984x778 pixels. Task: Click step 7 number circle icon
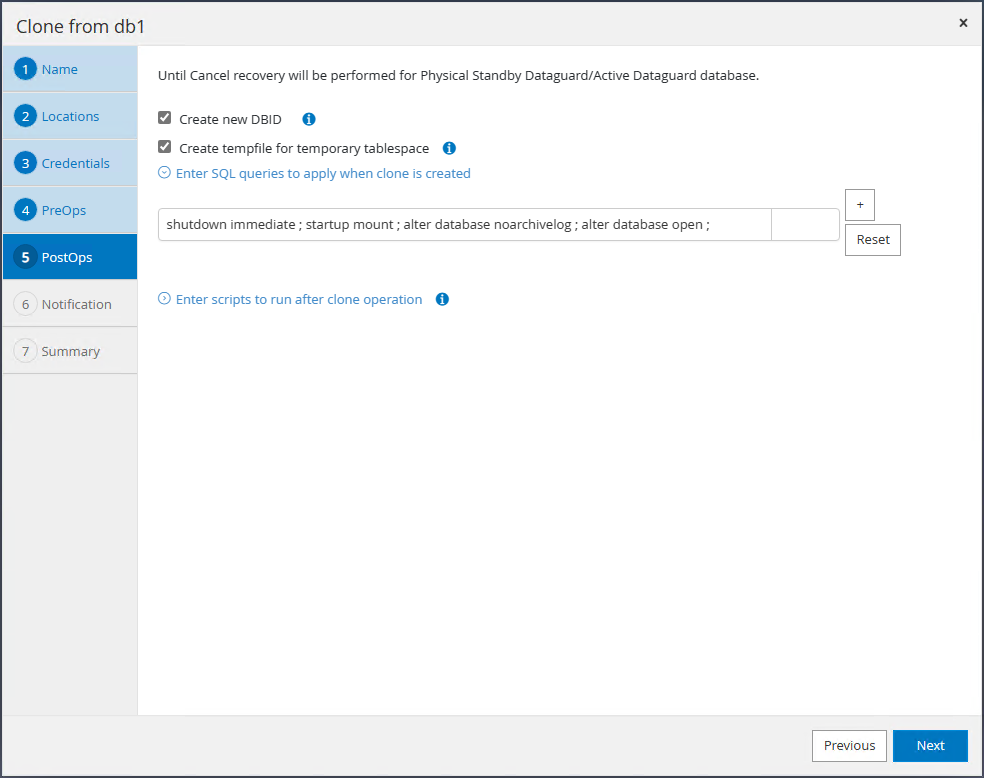(x=25, y=351)
